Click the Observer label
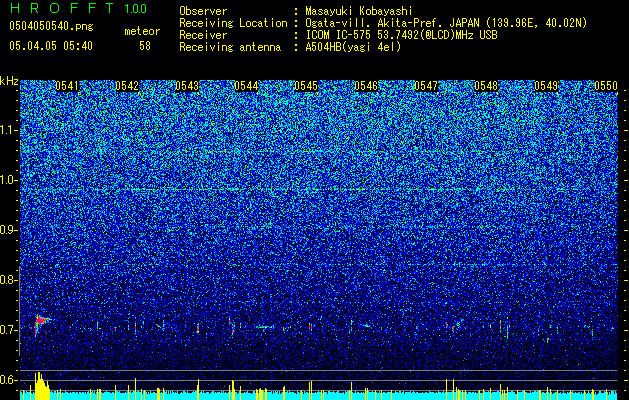Screen dimensions: 629x400 (203, 11)
